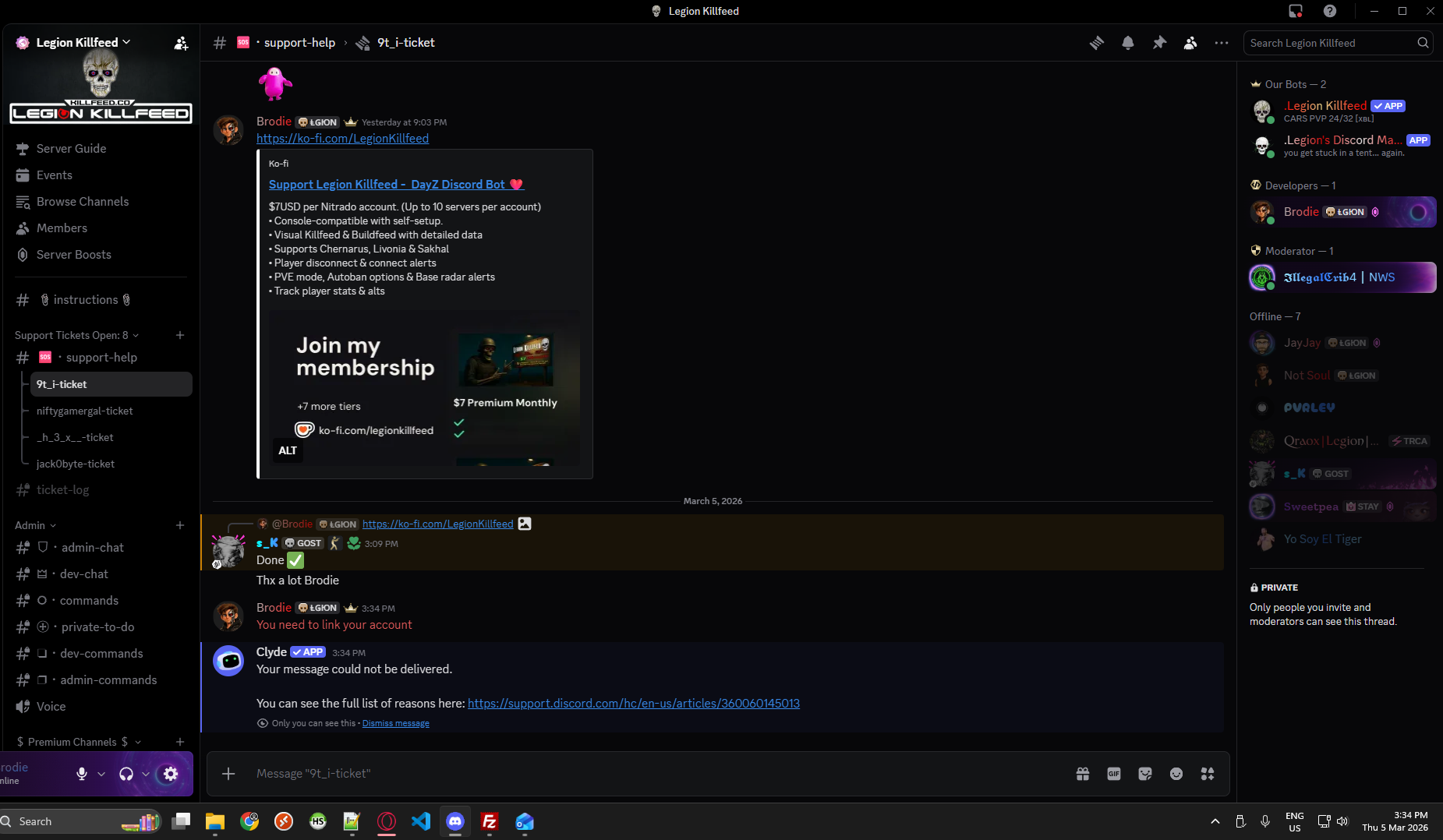Open the Join my membership image

[x=424, y=388]
